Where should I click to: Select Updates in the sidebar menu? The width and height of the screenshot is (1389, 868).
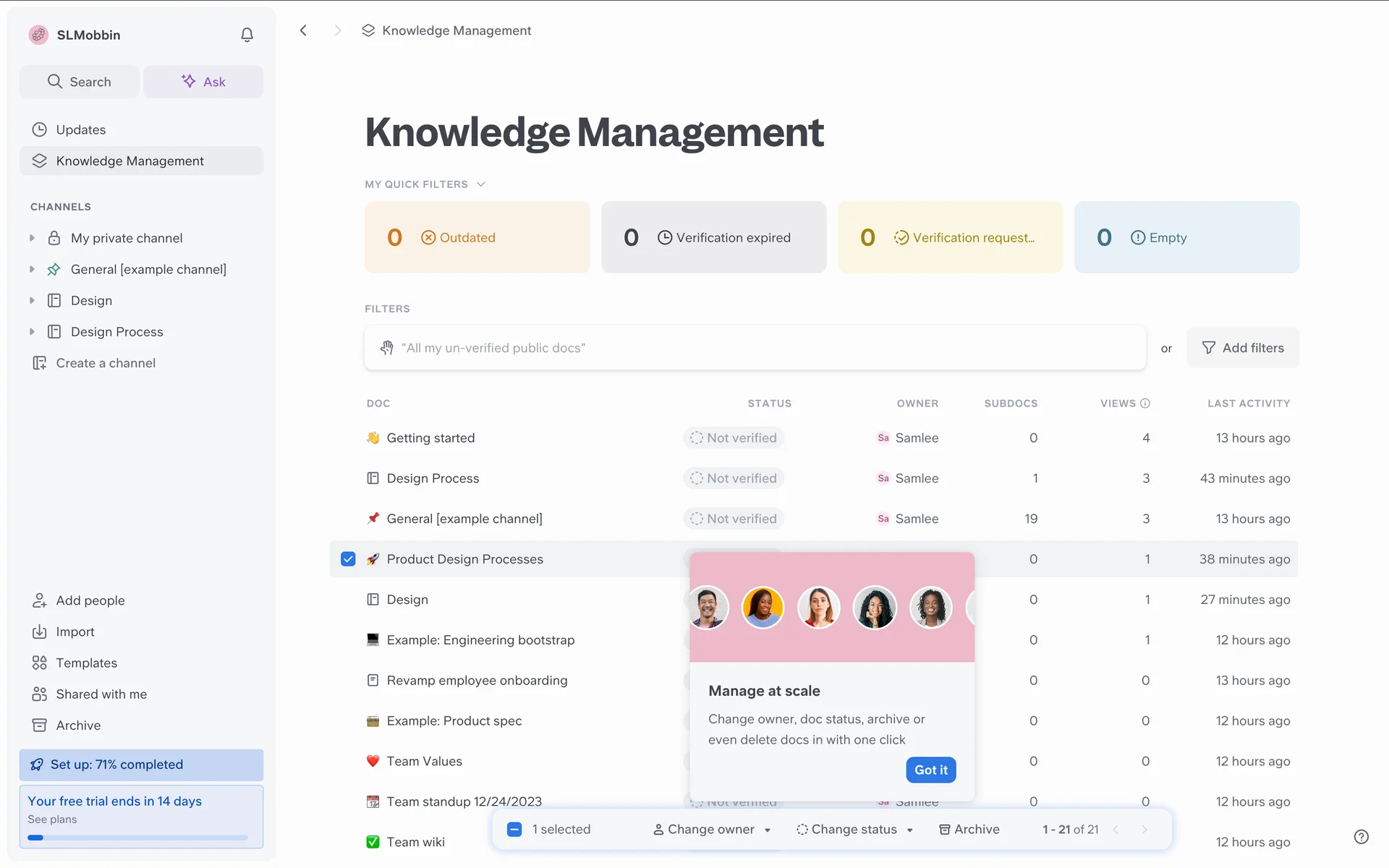click(x=80, y=129)
